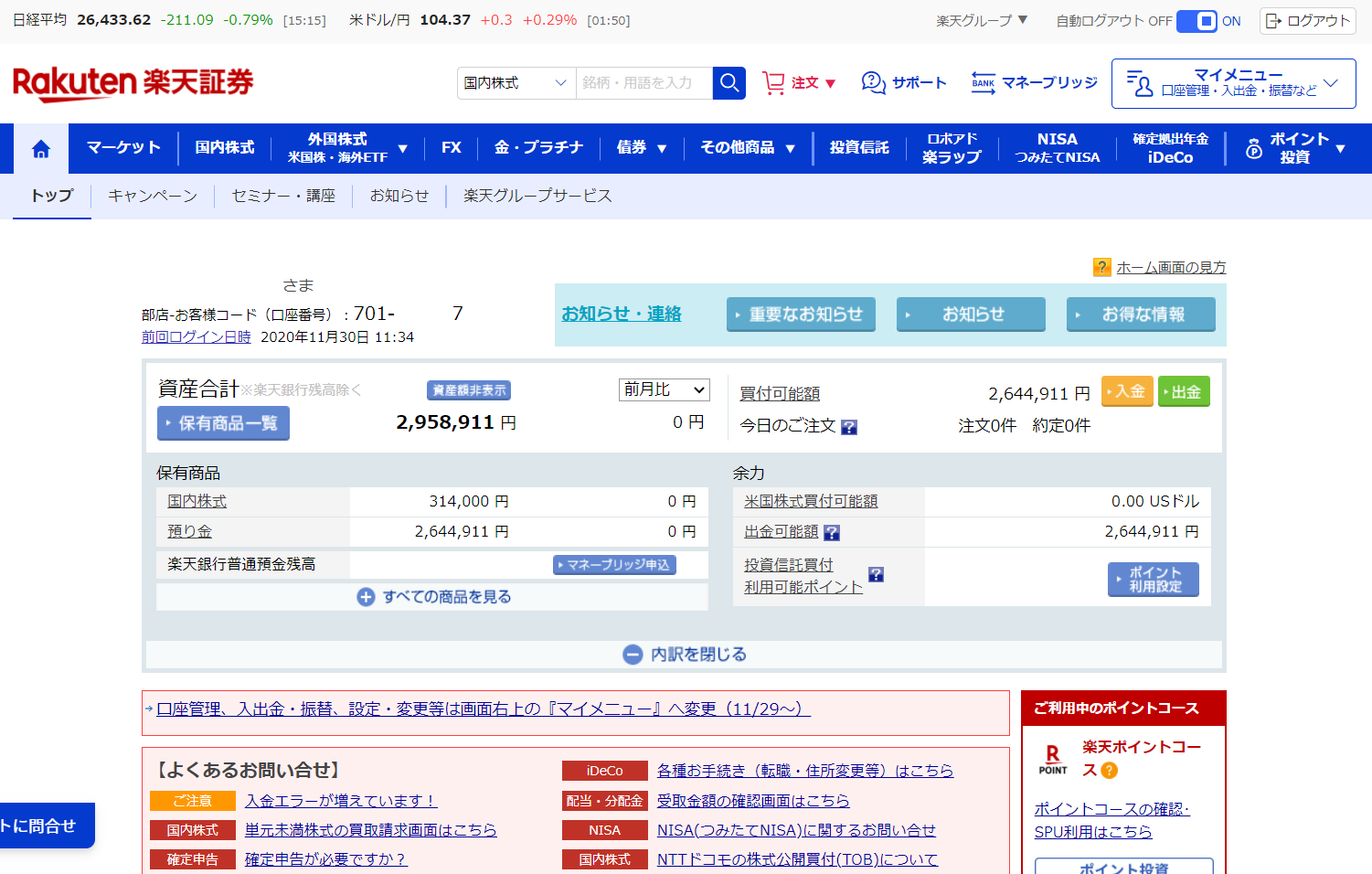Click the R POINT logo
1372x874 pixels.
click(1053, 760)
